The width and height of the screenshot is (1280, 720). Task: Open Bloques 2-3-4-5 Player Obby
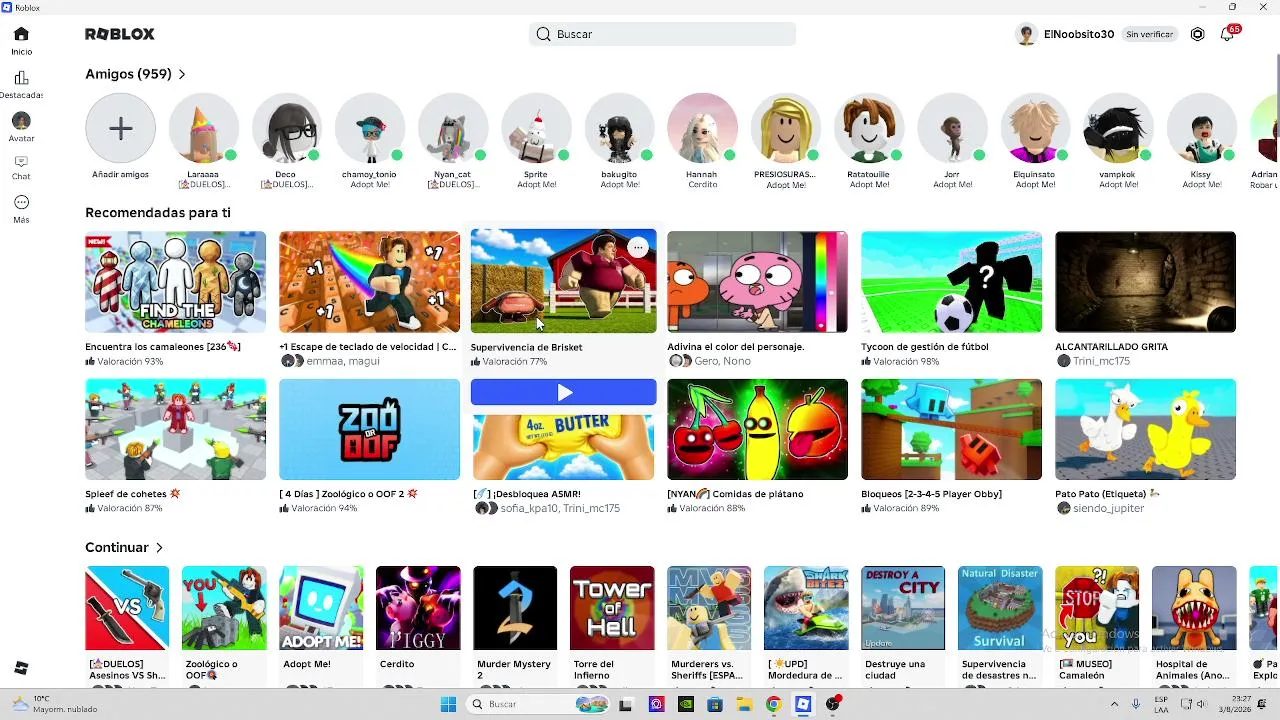951,429
